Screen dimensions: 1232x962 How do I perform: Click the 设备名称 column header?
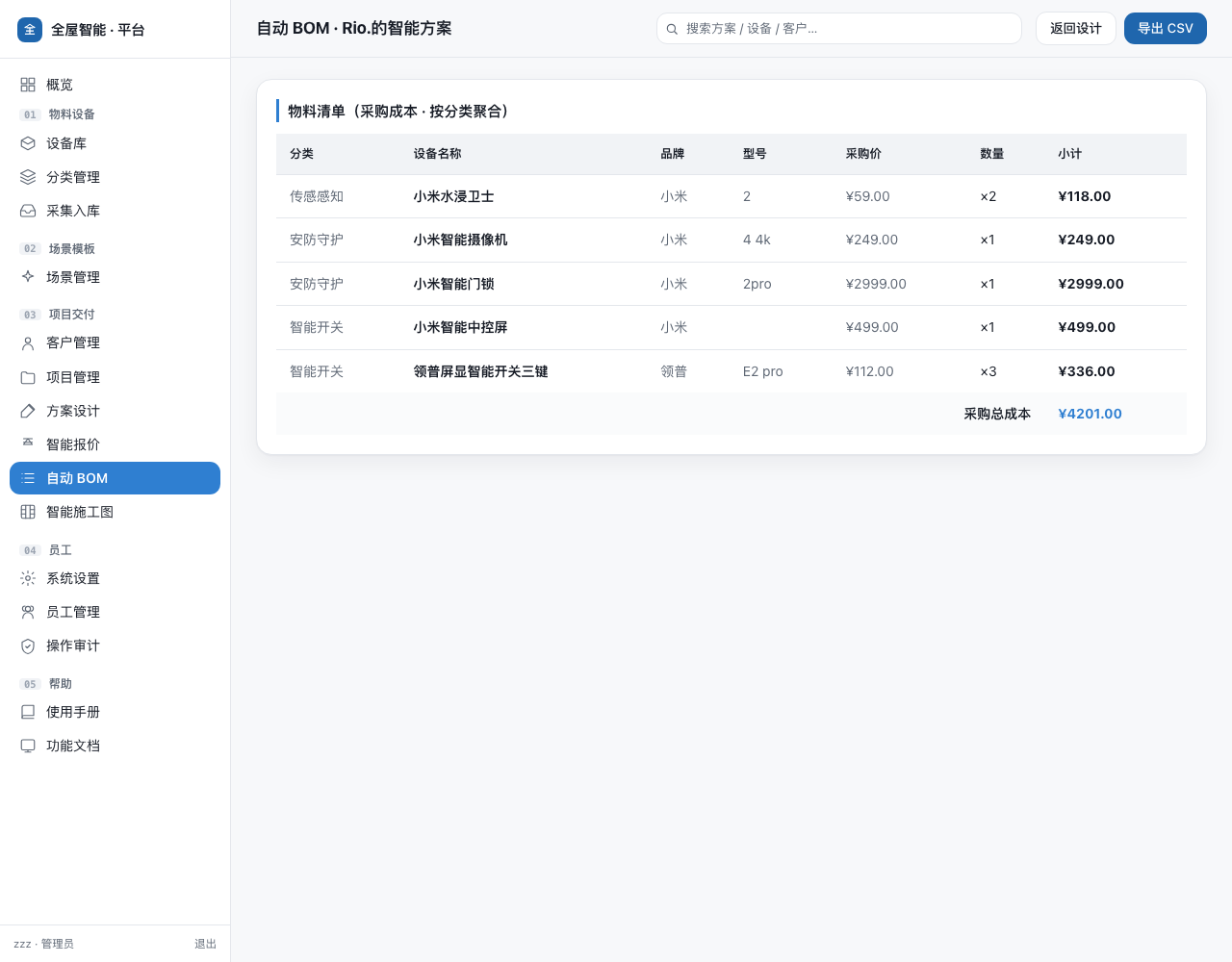(437, 154)
